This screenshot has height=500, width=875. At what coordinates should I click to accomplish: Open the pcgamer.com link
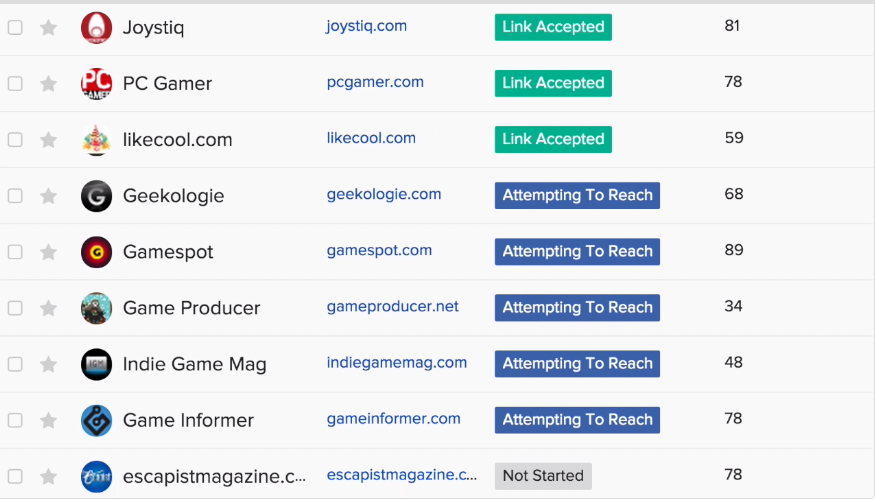click(x=375, y=82)
